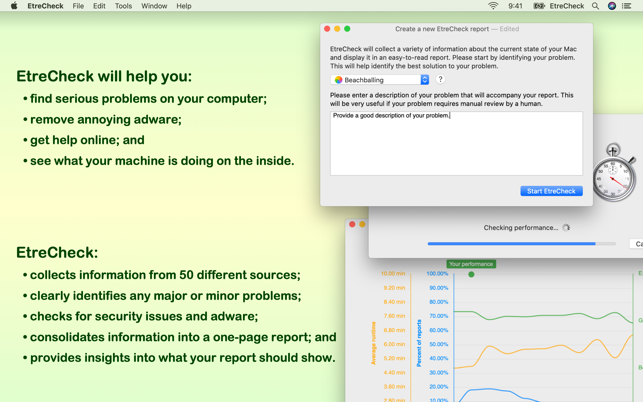643x402 pixels.
Task: Click the Start EtreCheck button
Action: (551, 191)
